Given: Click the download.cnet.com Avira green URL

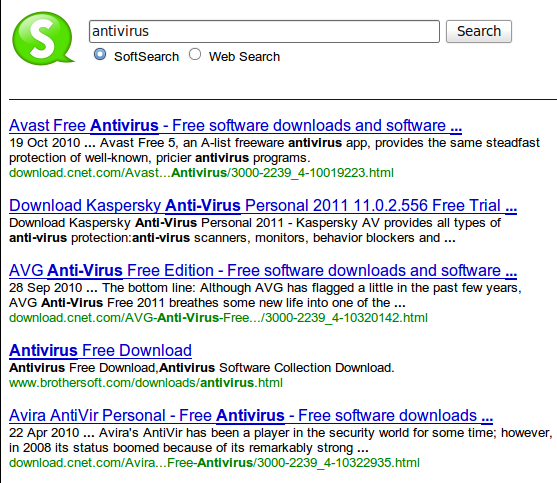Looking at the screenshot, I should click(x=215, y=463).
